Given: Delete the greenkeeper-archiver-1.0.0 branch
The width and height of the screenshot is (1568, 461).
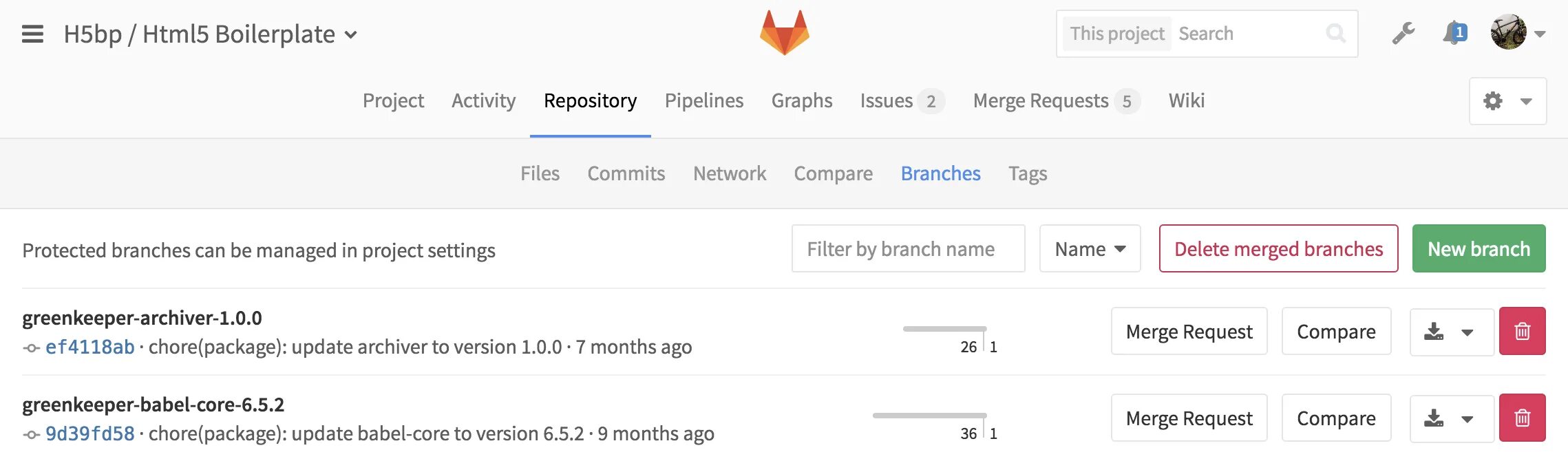Looking at the screenshot, I should 1522,332.
